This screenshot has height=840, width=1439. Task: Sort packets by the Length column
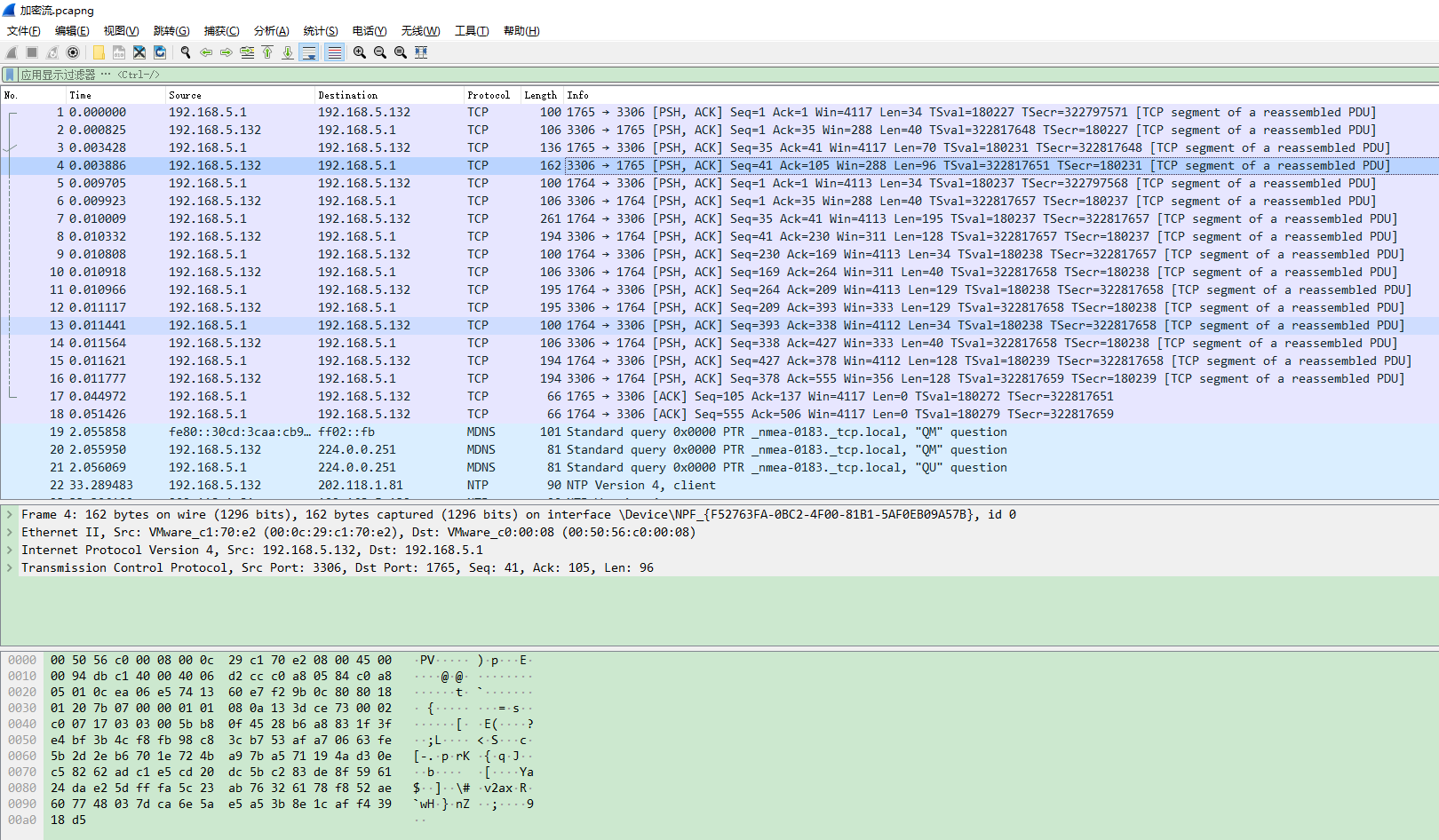point(542,95)
